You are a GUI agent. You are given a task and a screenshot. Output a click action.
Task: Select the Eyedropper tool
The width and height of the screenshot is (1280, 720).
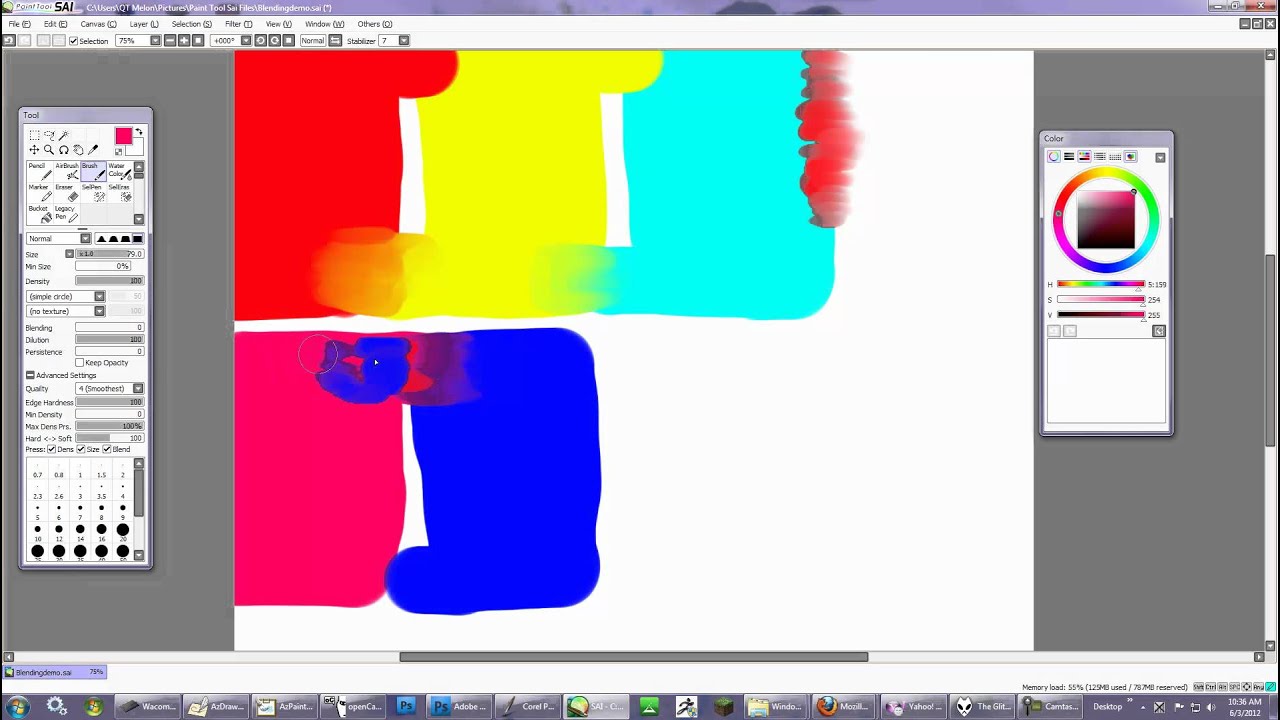pyautogui.click(x=93, y=150)
